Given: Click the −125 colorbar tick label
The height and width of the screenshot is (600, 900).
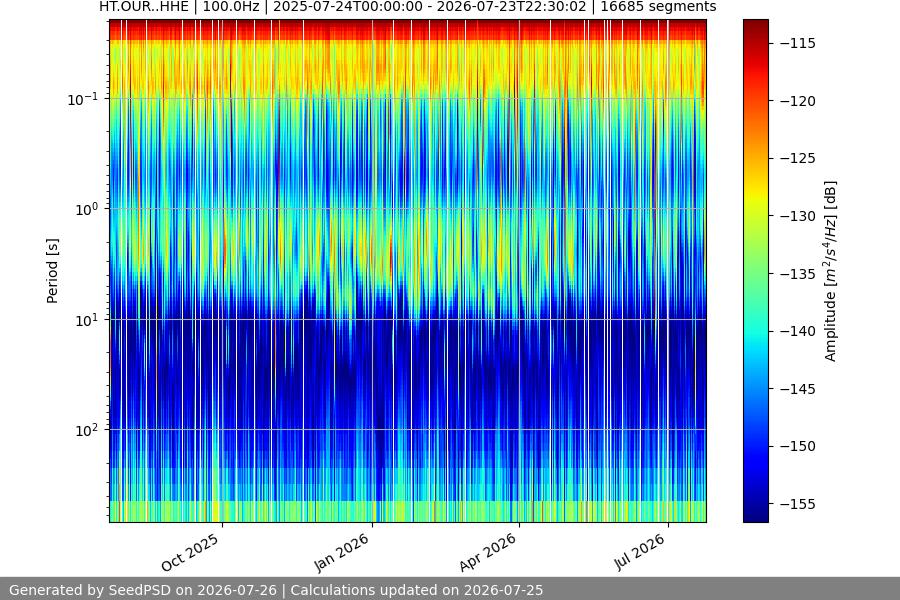Looking at the screenshot, I should coord(798,158).
